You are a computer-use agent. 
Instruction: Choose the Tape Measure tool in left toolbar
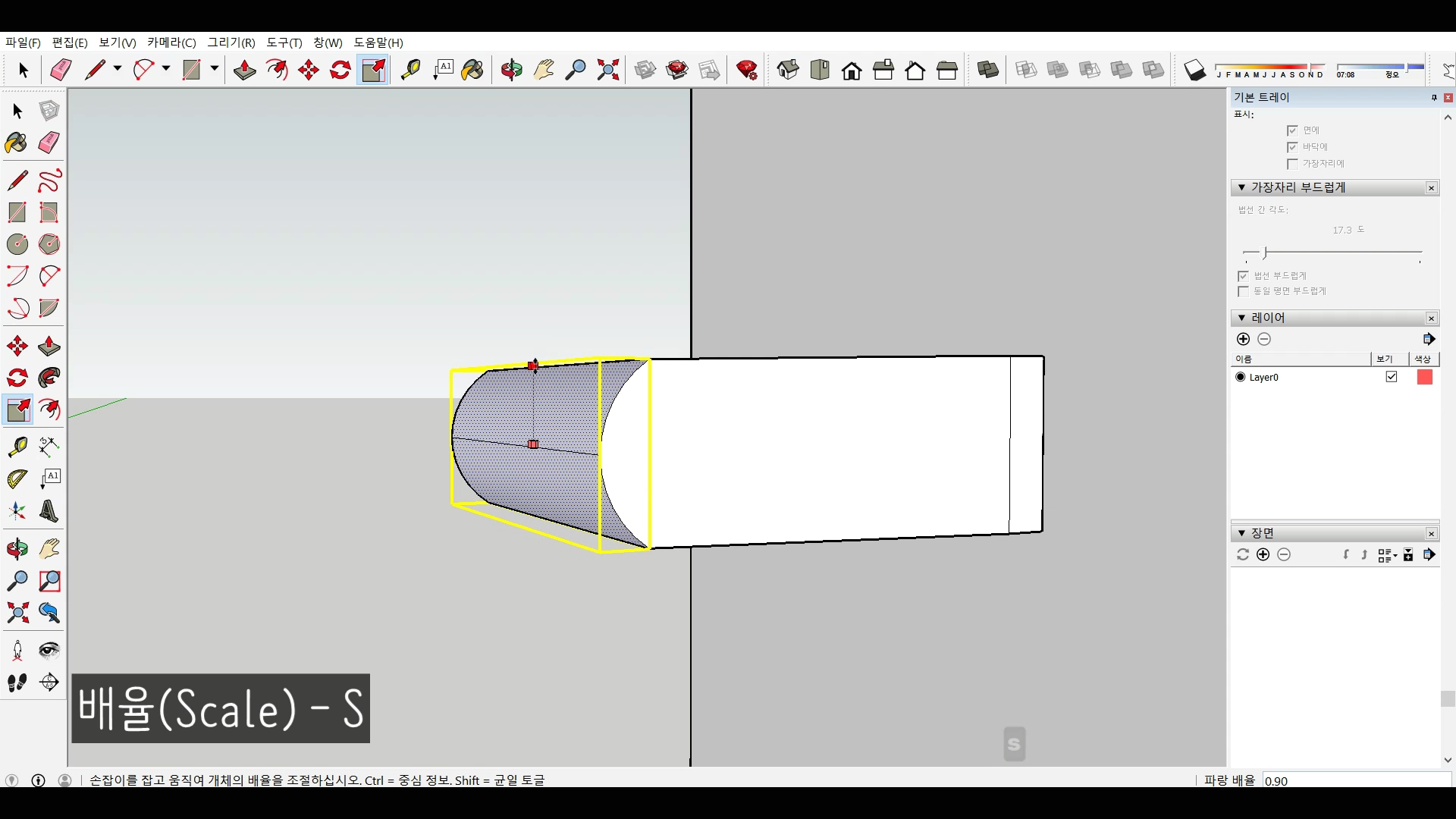tap(17, 447)
